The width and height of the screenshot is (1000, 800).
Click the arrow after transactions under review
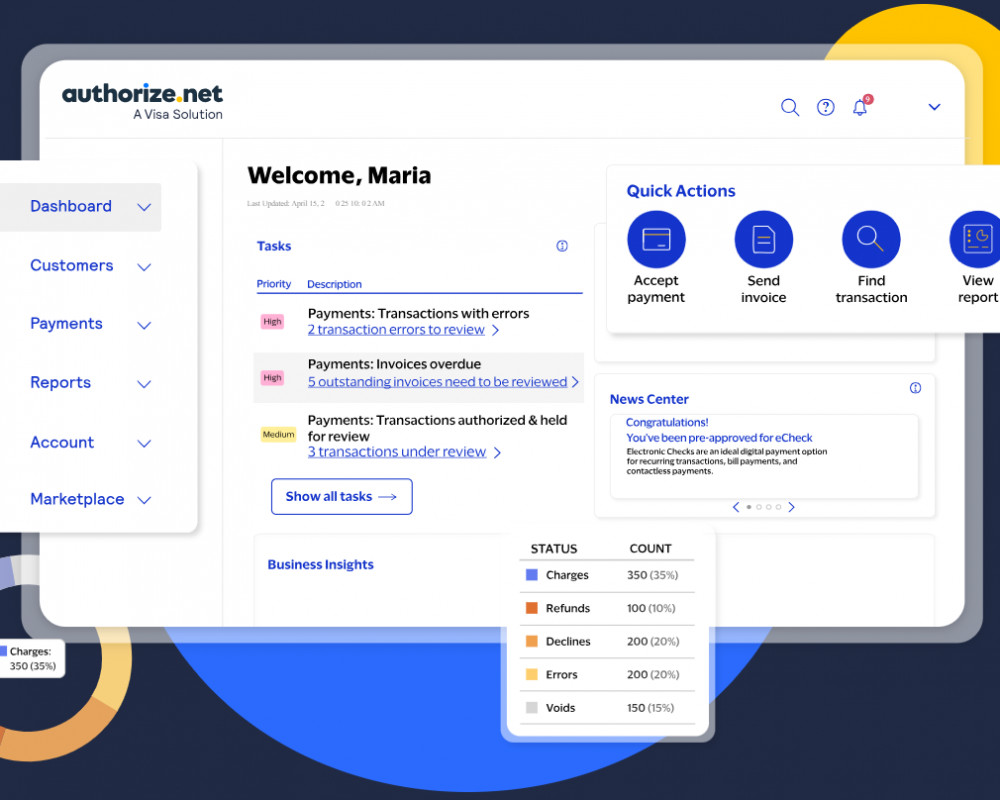497,452
